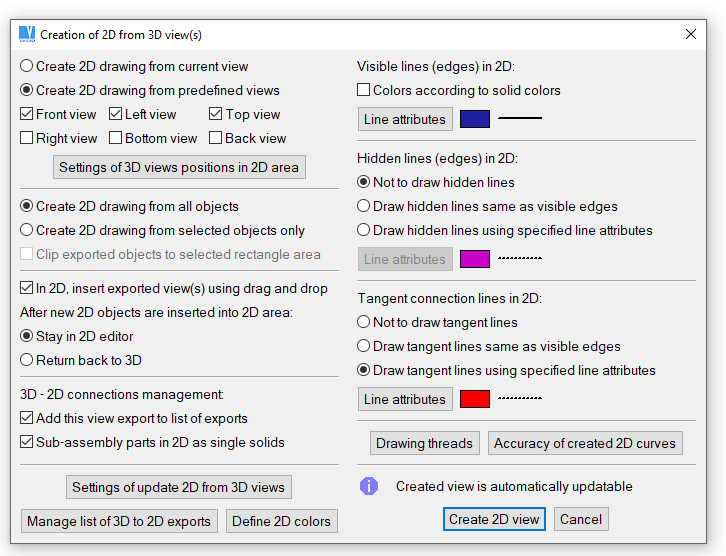Click the VariCAD icon in title bar
726x556 pixels.
[x=27, y=34]
